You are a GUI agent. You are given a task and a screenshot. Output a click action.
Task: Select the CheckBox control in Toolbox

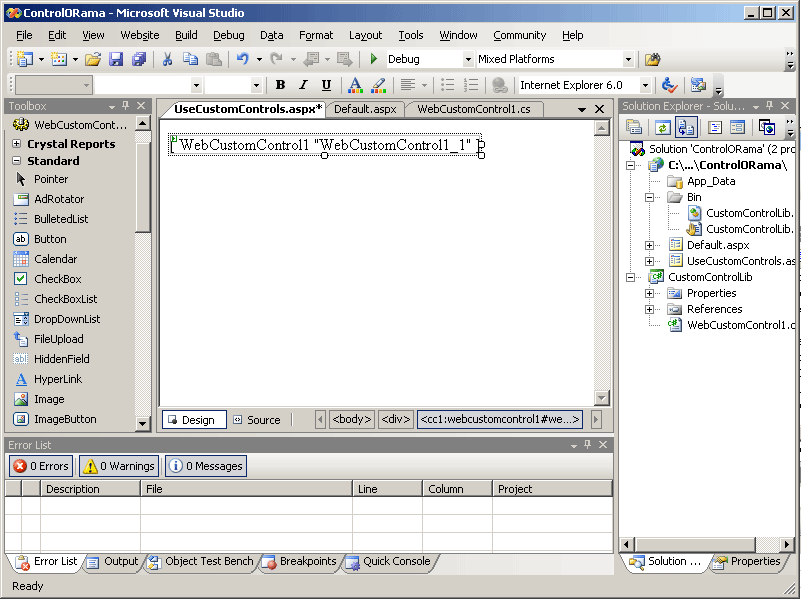coord(57,279)
